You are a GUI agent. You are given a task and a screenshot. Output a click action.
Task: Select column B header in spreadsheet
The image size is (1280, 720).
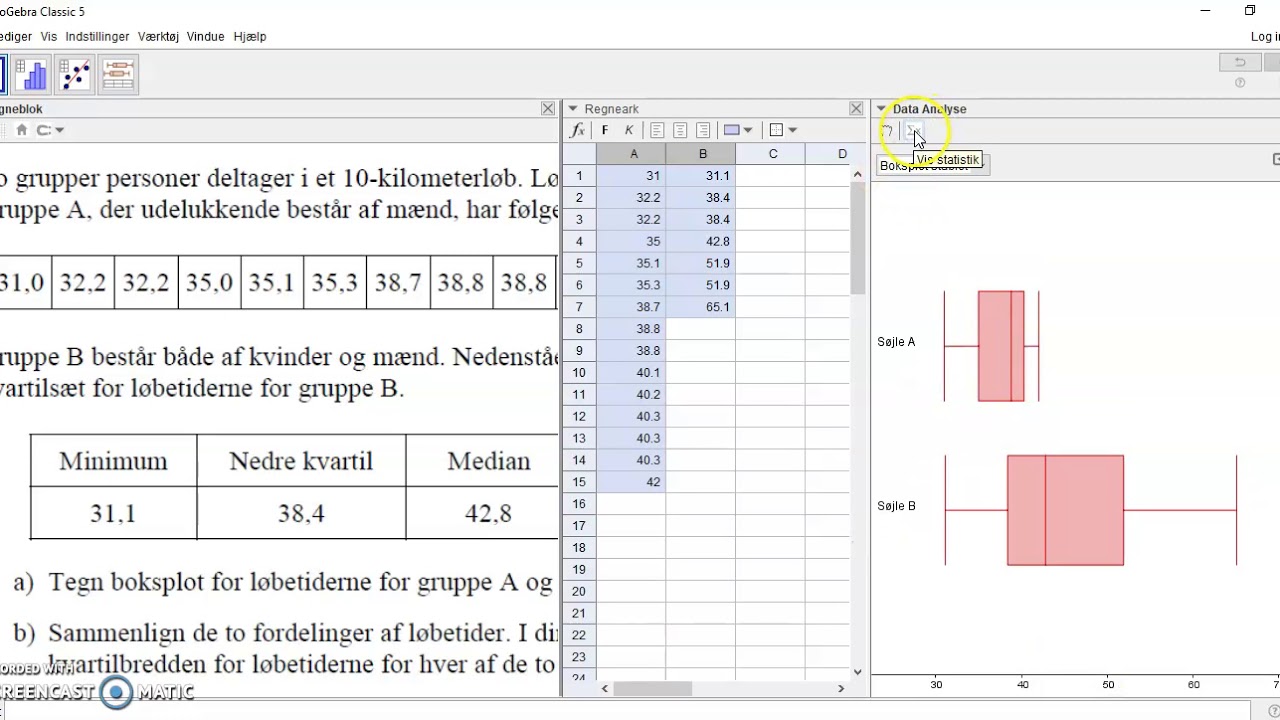pos(702,154)
